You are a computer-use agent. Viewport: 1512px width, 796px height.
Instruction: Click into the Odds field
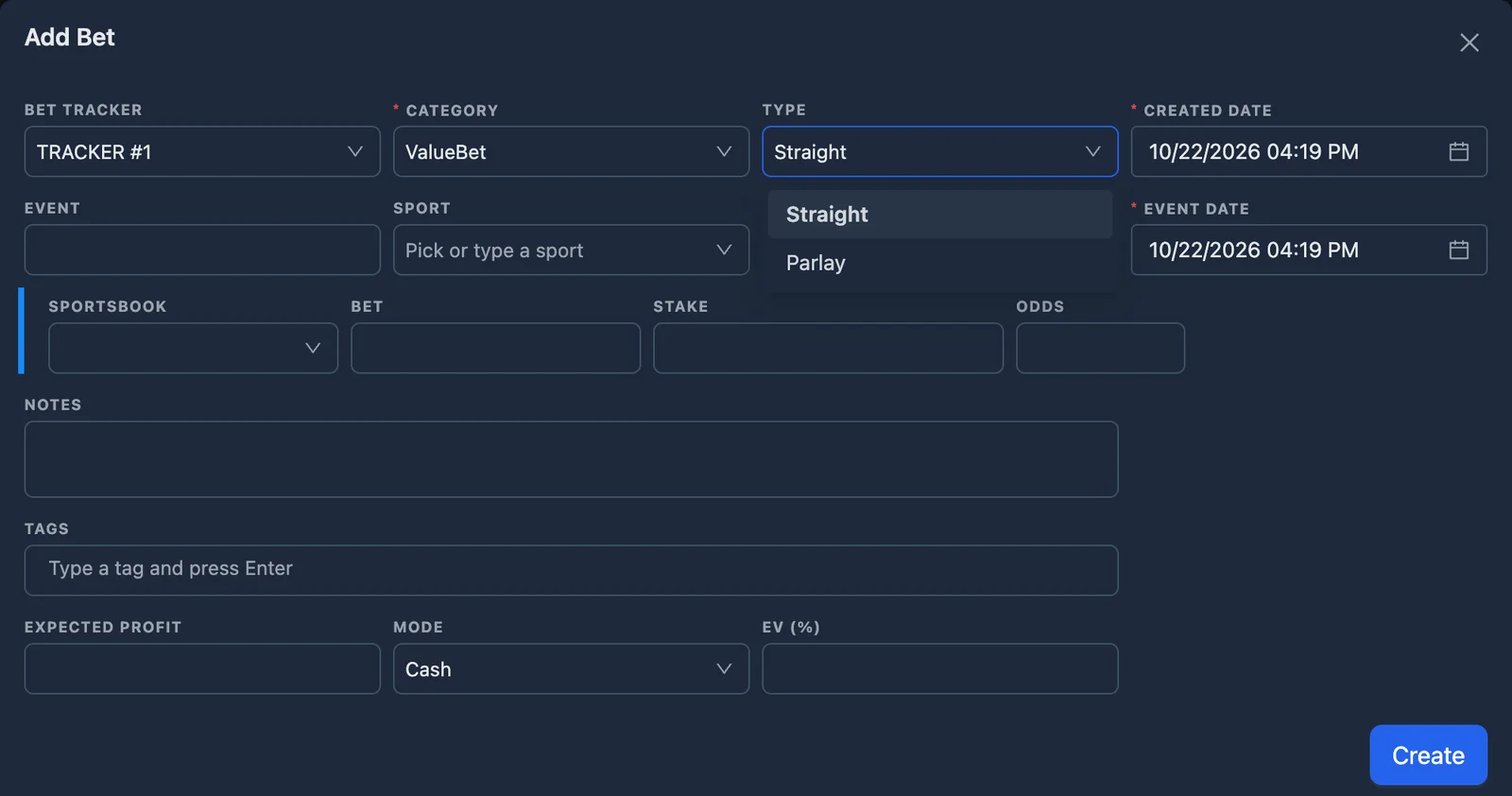click(x=1100, y=348)
